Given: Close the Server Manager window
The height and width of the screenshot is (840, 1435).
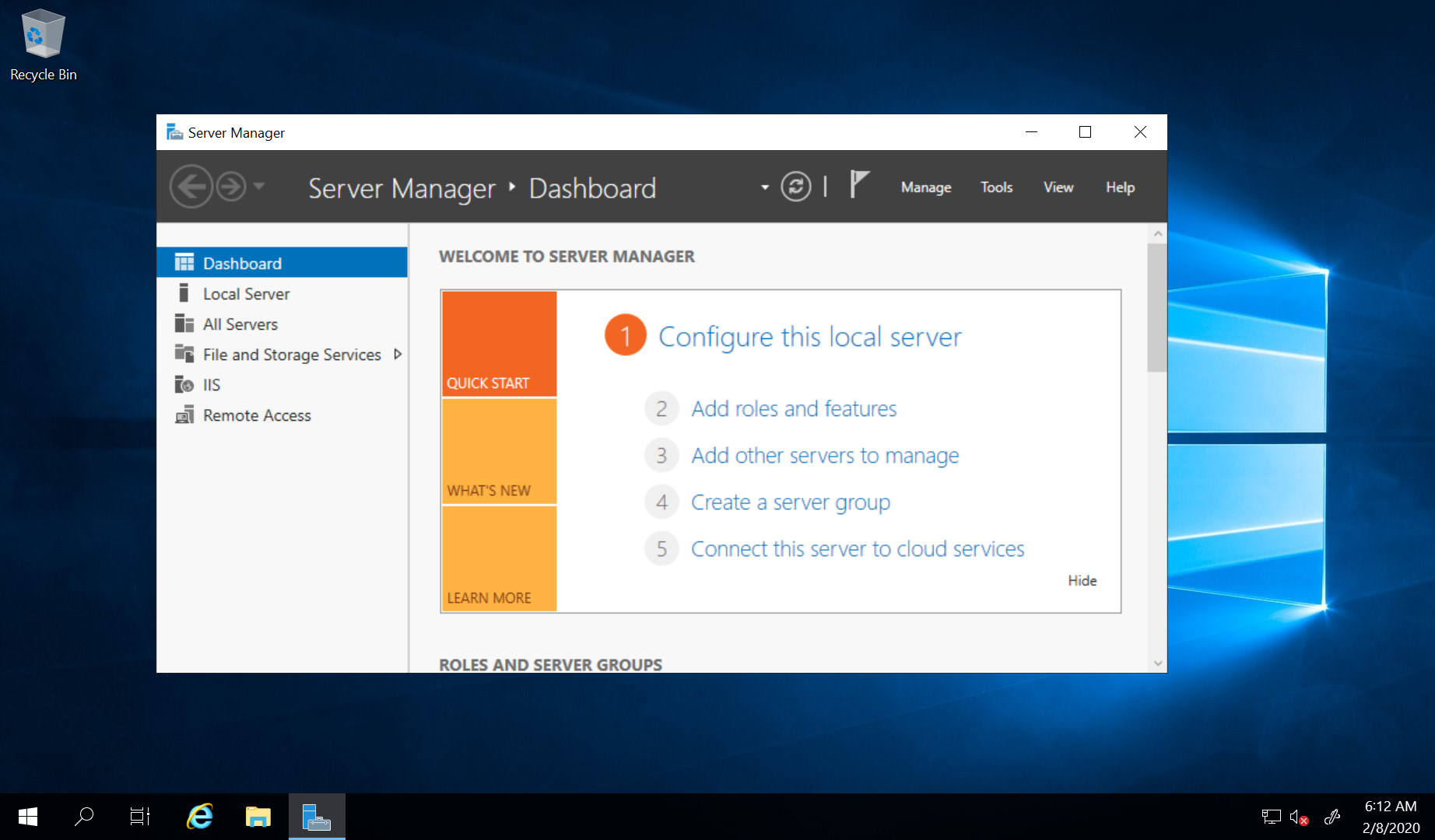Looking at the screenshot, I should [x=1140, y=132].
